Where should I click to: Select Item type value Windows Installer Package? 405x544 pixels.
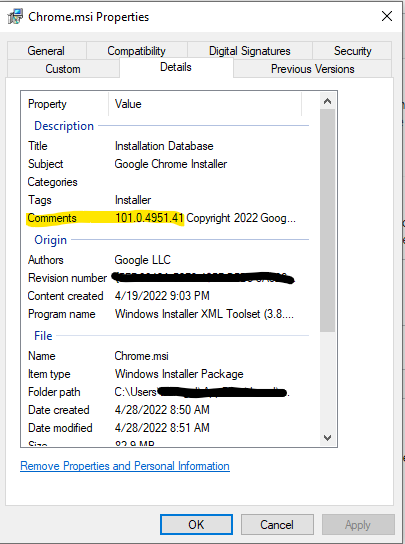[179, 374]
